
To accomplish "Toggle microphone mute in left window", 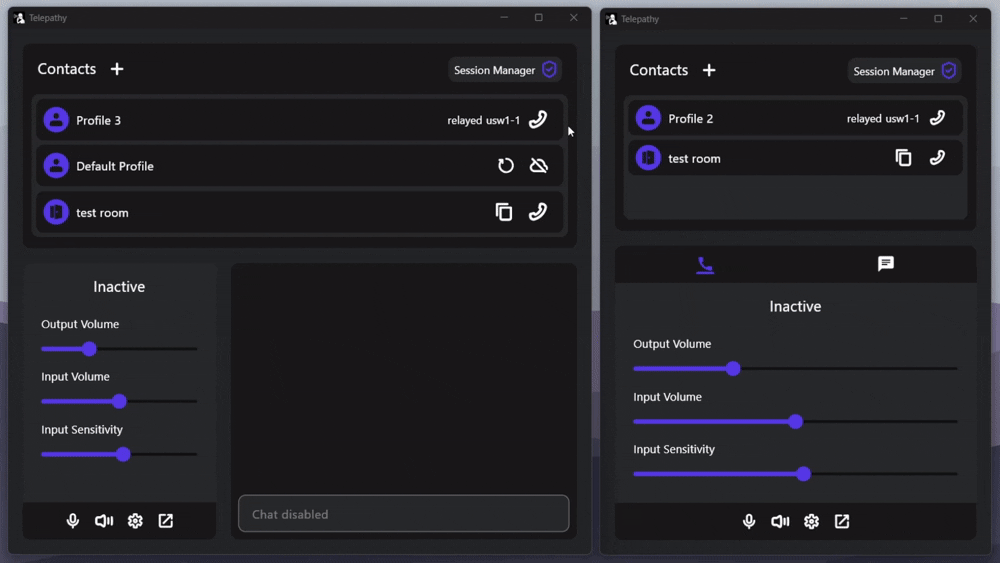I will 73,521.
